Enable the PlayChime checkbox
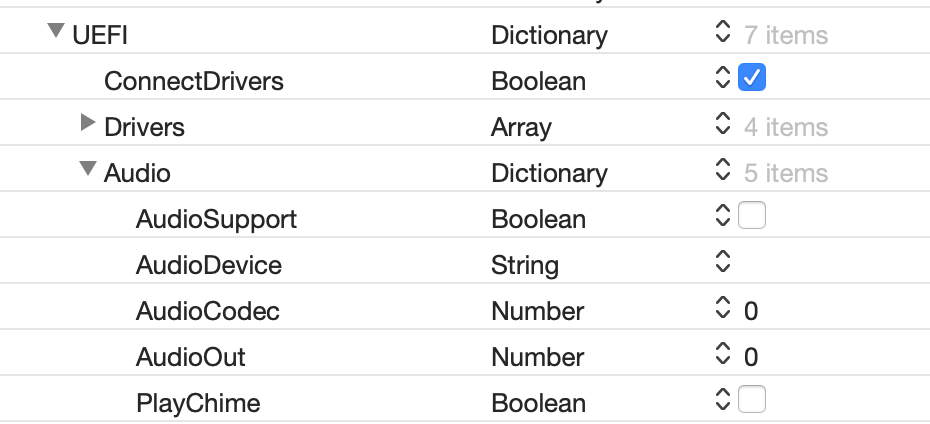The height and width of the screenshot is (424, 930). (752, 401)
